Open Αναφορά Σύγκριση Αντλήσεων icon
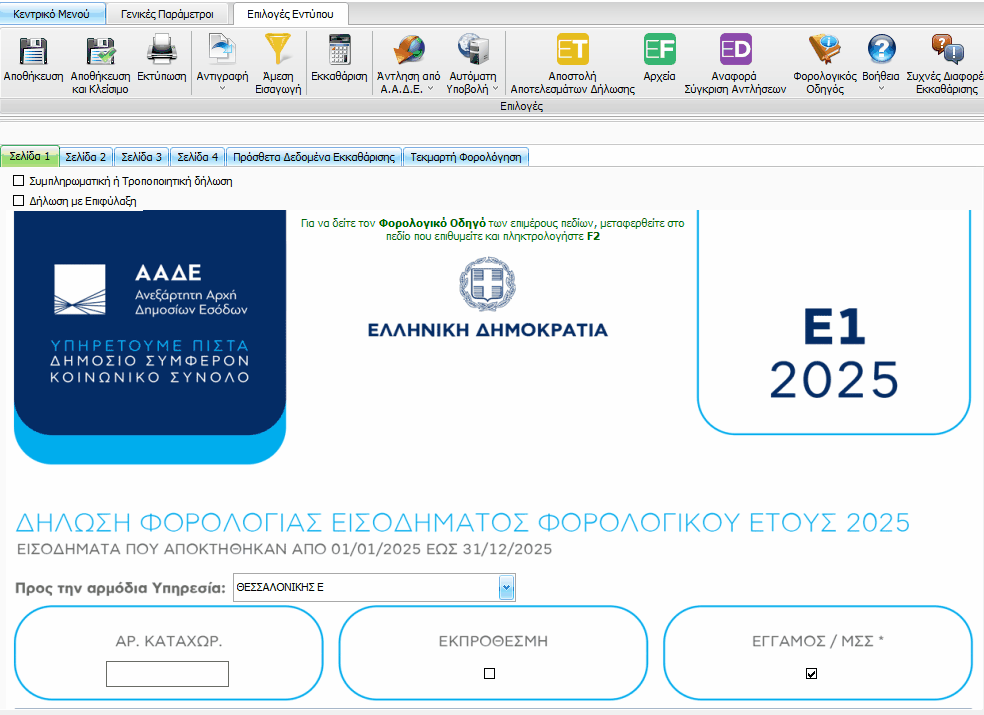The height and width of the screenshot is (715, 984). 735,52
